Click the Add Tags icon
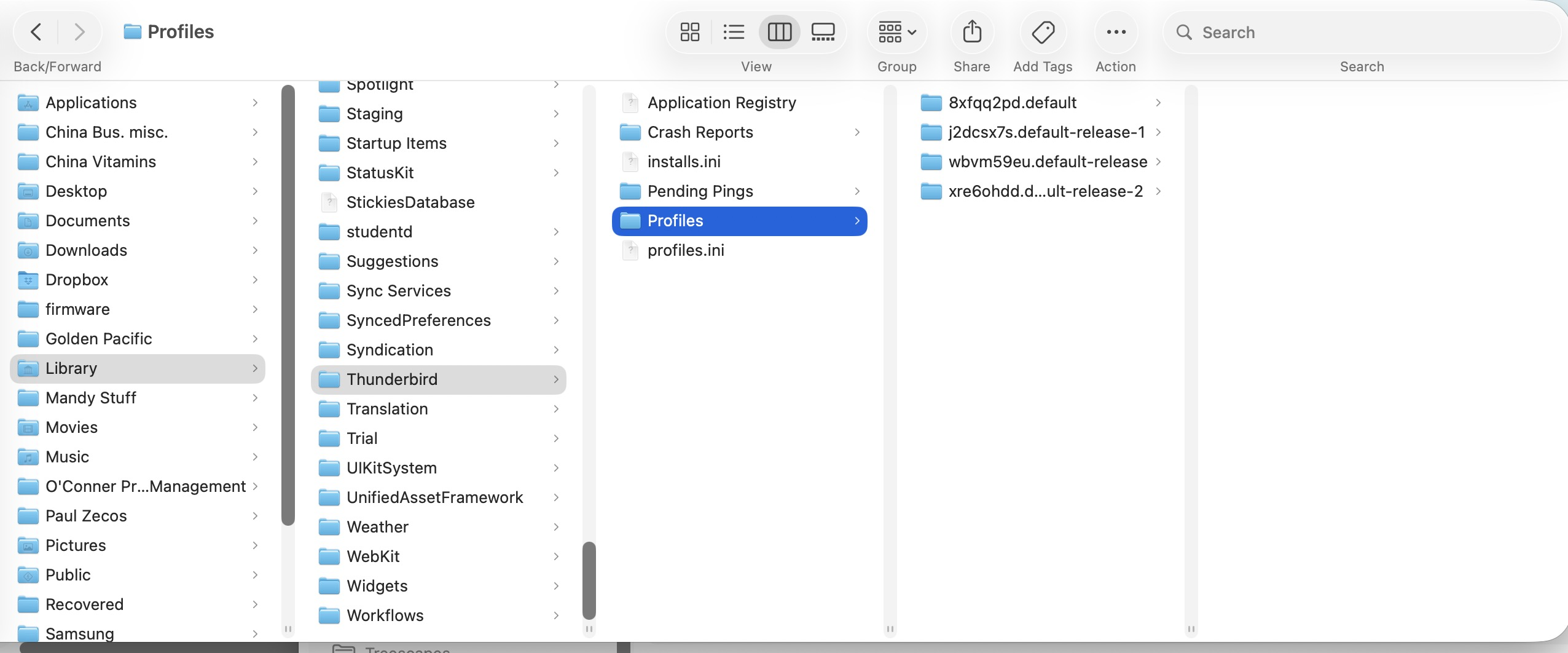1568x653 pixels. click(1043, 32)
